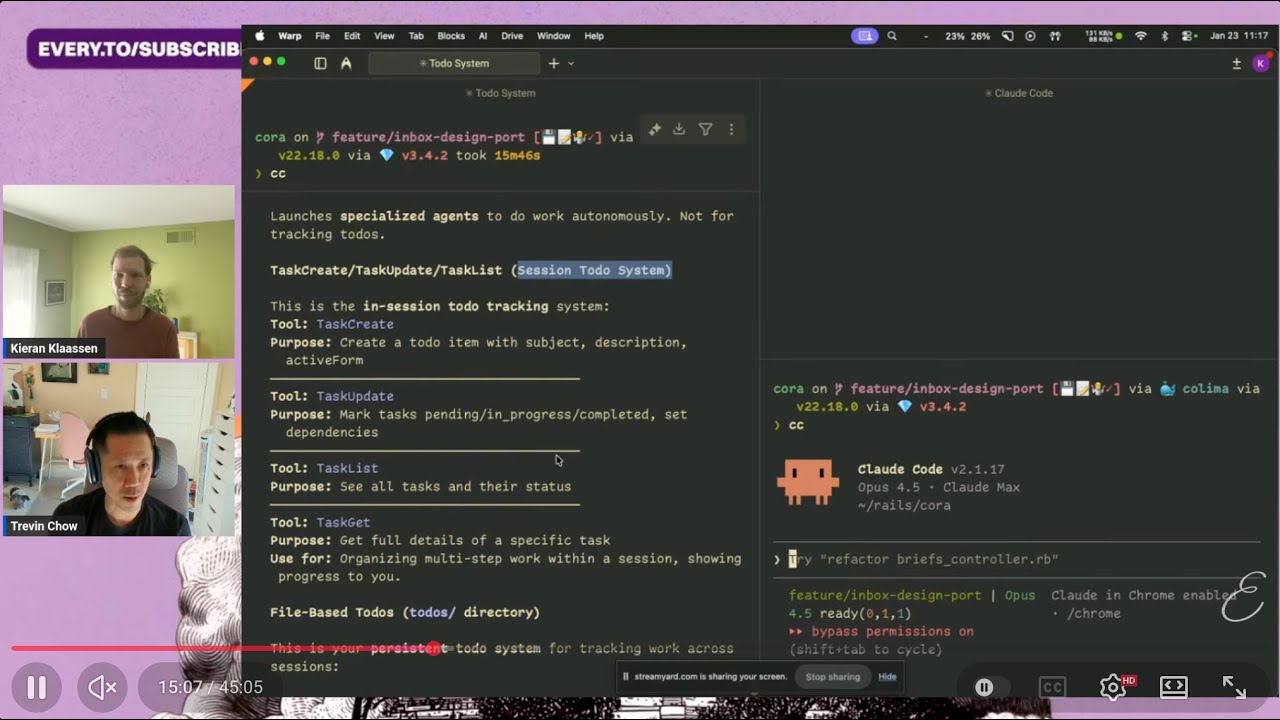
Task: Toggle the autoplay pause switch
Action: point(984,687)
